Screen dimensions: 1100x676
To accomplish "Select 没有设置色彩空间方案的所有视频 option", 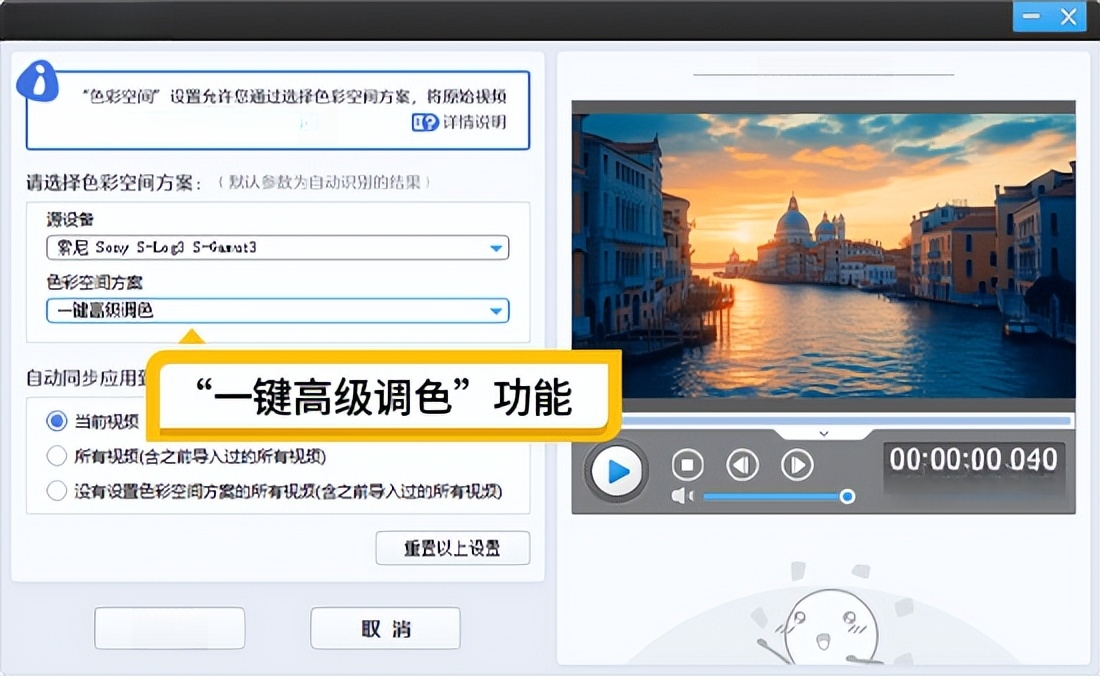I will click(57, 491).
